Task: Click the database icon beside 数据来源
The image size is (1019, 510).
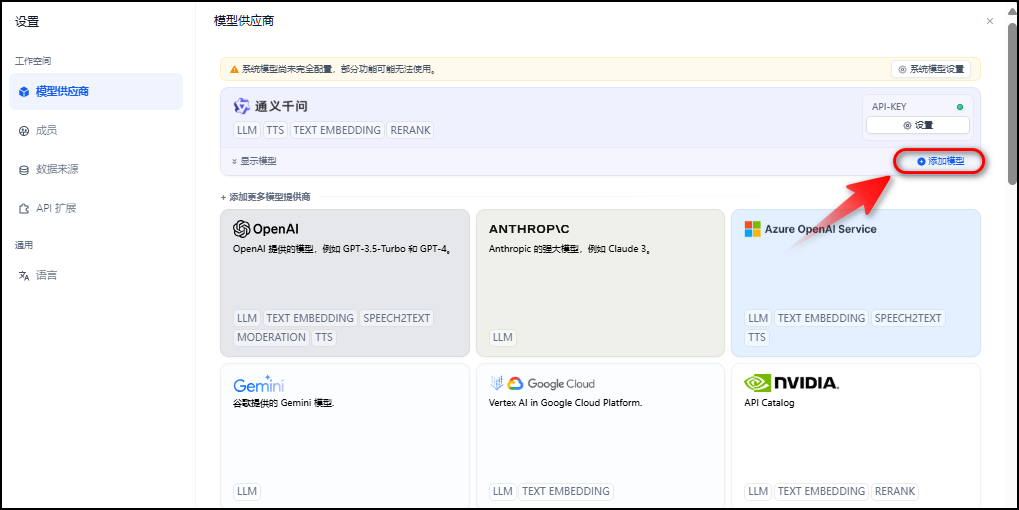Action: coord(24,170)
